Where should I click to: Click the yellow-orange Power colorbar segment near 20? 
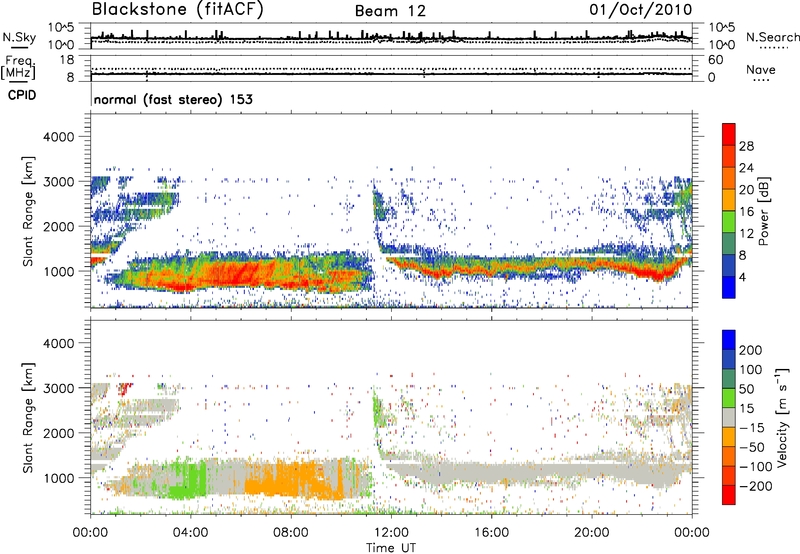coord(729,200)
